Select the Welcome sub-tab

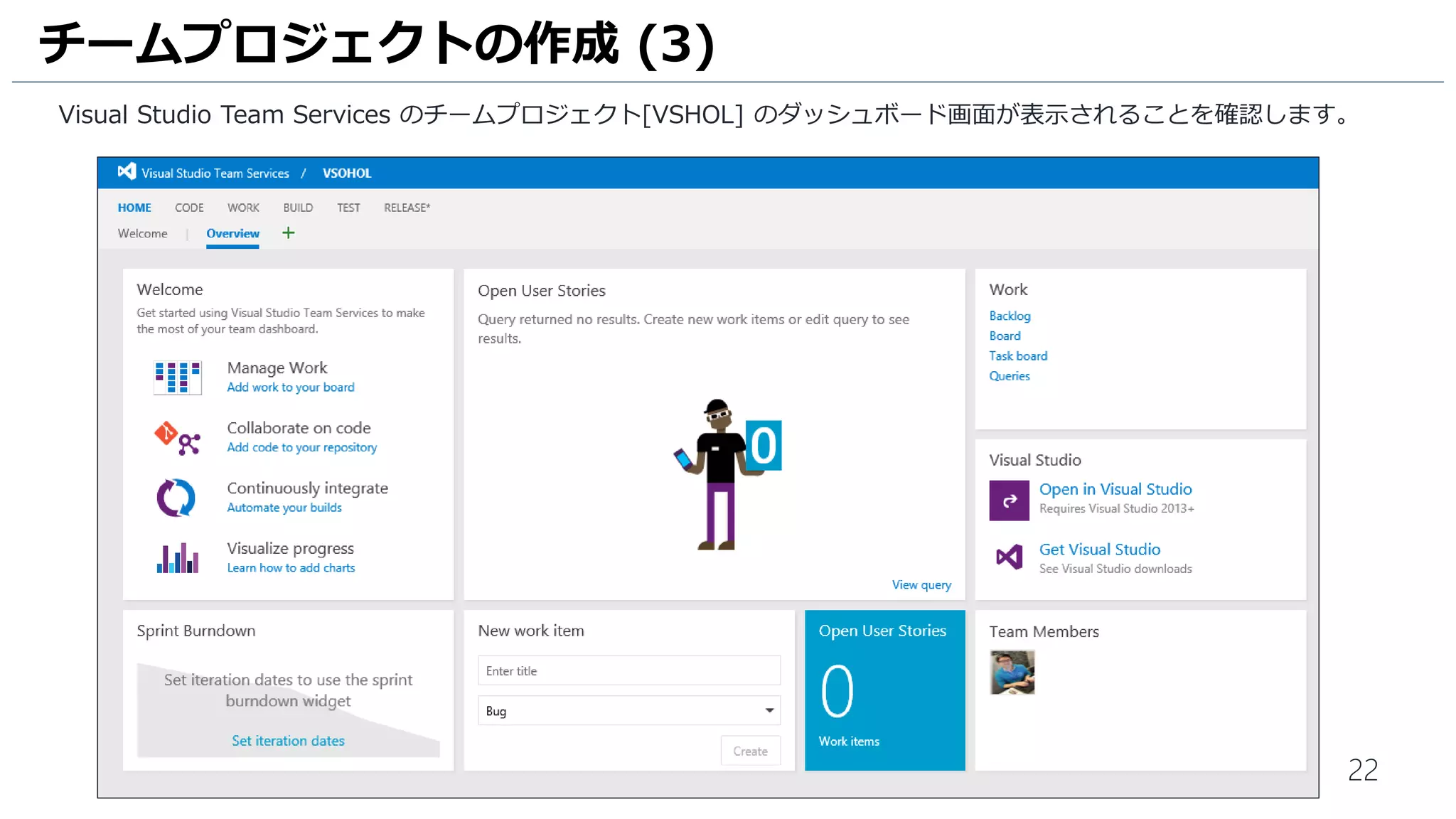[x=143, y=233]
